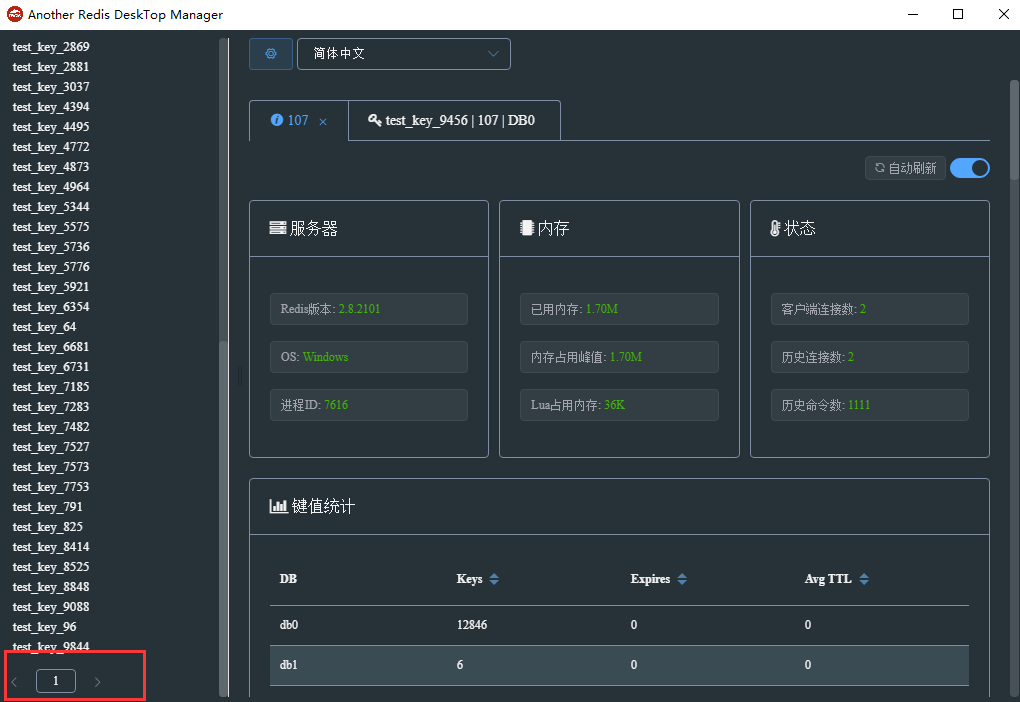Screen dimensions: 1020x702
Task: Sort the Expires column descending
Action: (681, 582)
